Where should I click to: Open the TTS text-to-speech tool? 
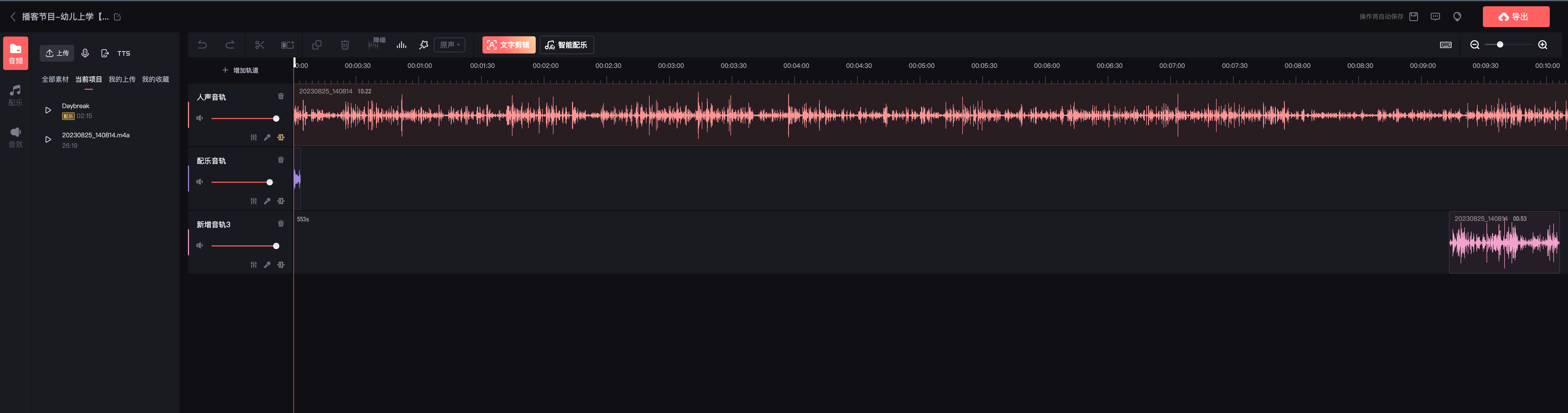(x=123, y=54)
